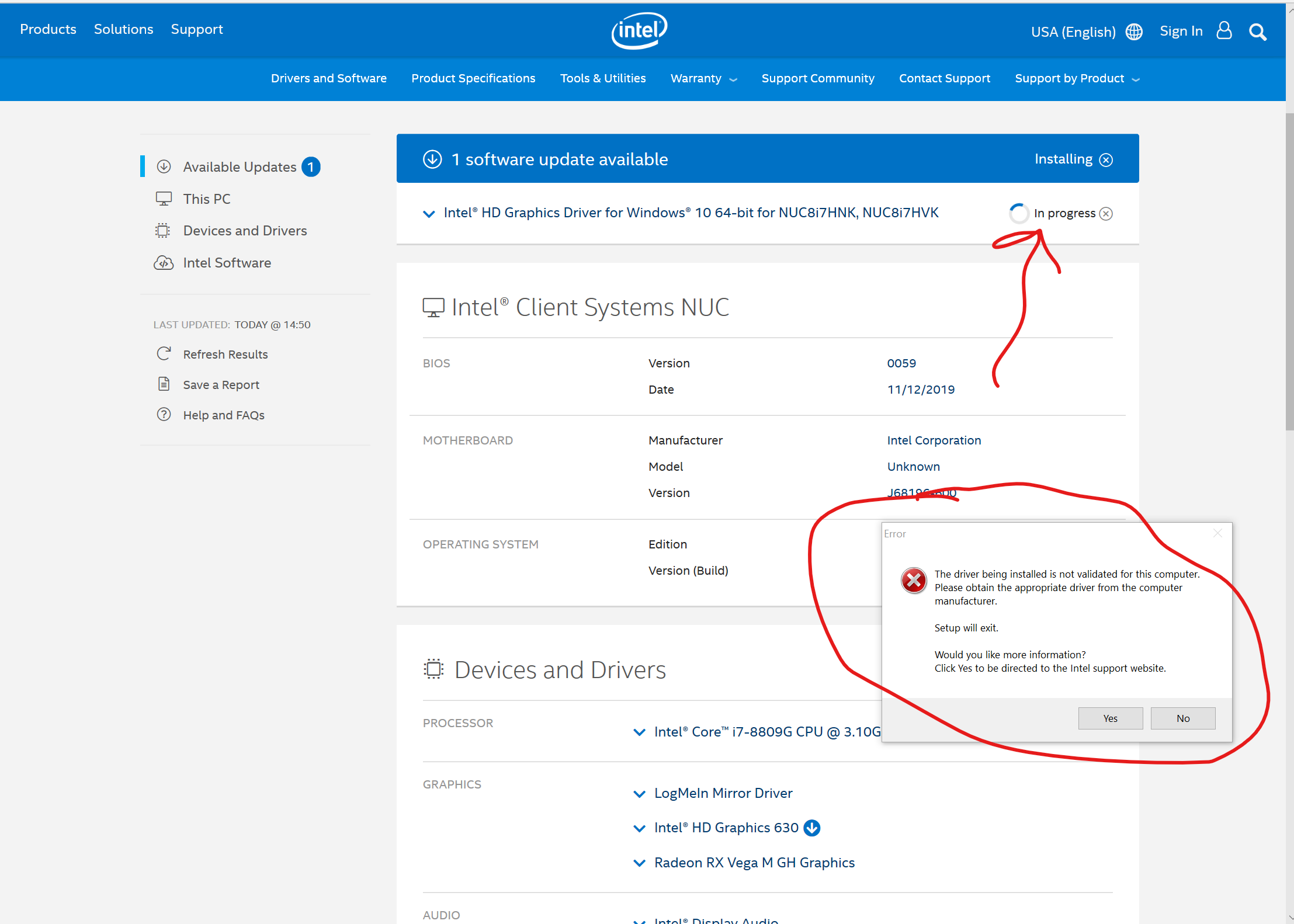This screenshot has width=1294, height=924.
Task: Open the search magnifier icon
Action: [x=1257, y=31]
